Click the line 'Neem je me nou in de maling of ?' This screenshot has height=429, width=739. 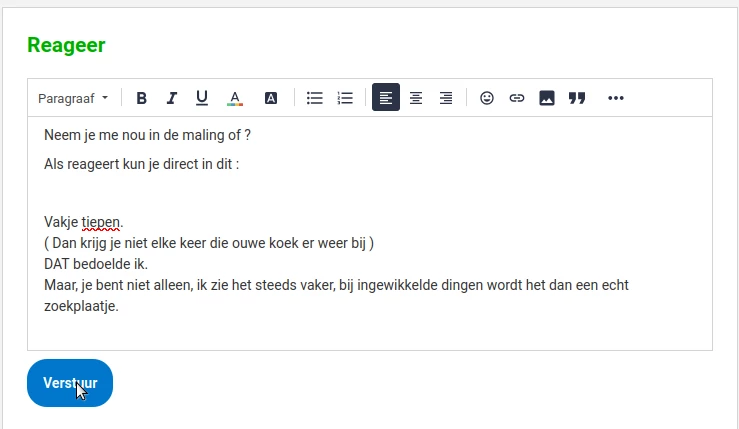(x=148, y=135)
